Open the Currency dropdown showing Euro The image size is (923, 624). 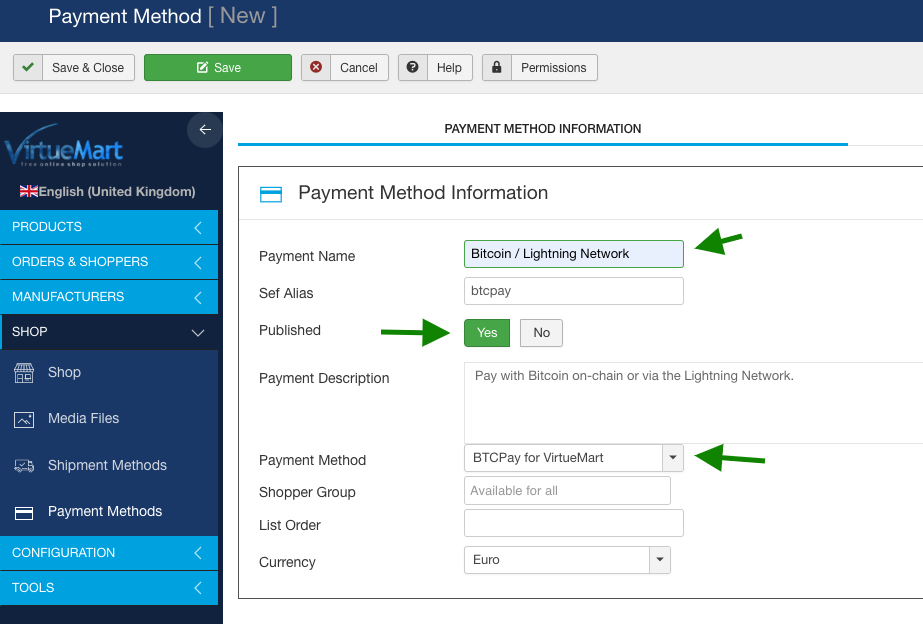coord(658,561)
